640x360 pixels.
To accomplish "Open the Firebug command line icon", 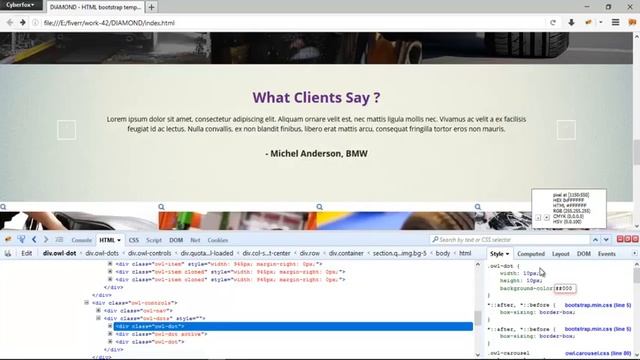I will [x=59, y=240].
